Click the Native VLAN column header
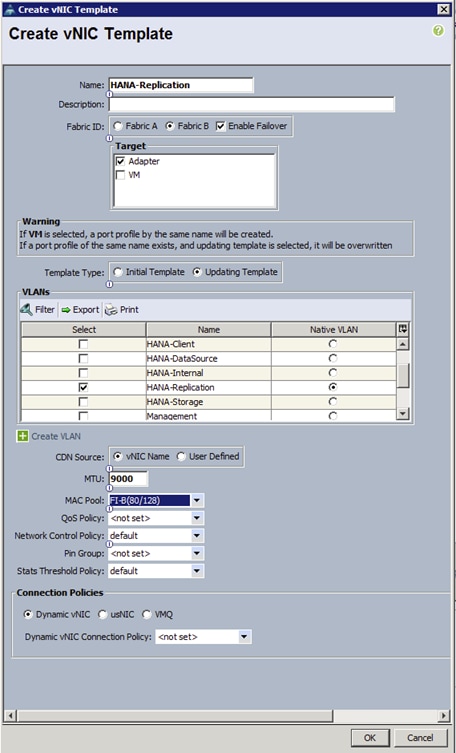Viewport: 456px width, 753px height. point(334,329)
